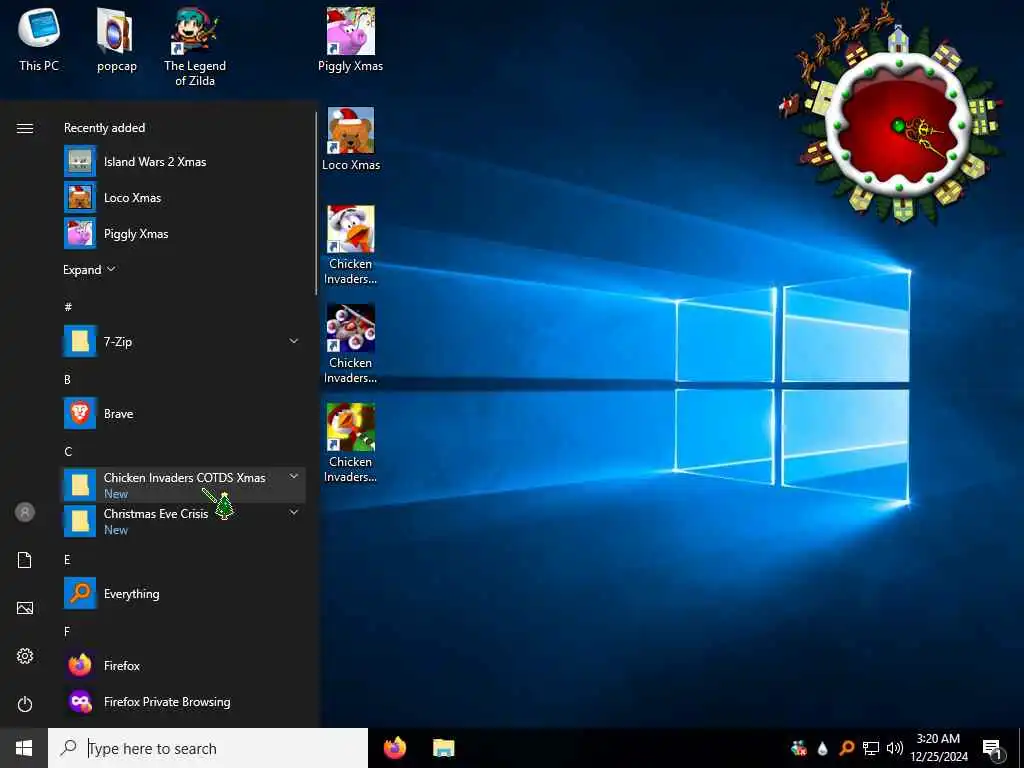Launch The Legend of Zilda shortcut
The height and width of the screenshot is (768, 1024).
pyautogui.click(x=195, y=47)
